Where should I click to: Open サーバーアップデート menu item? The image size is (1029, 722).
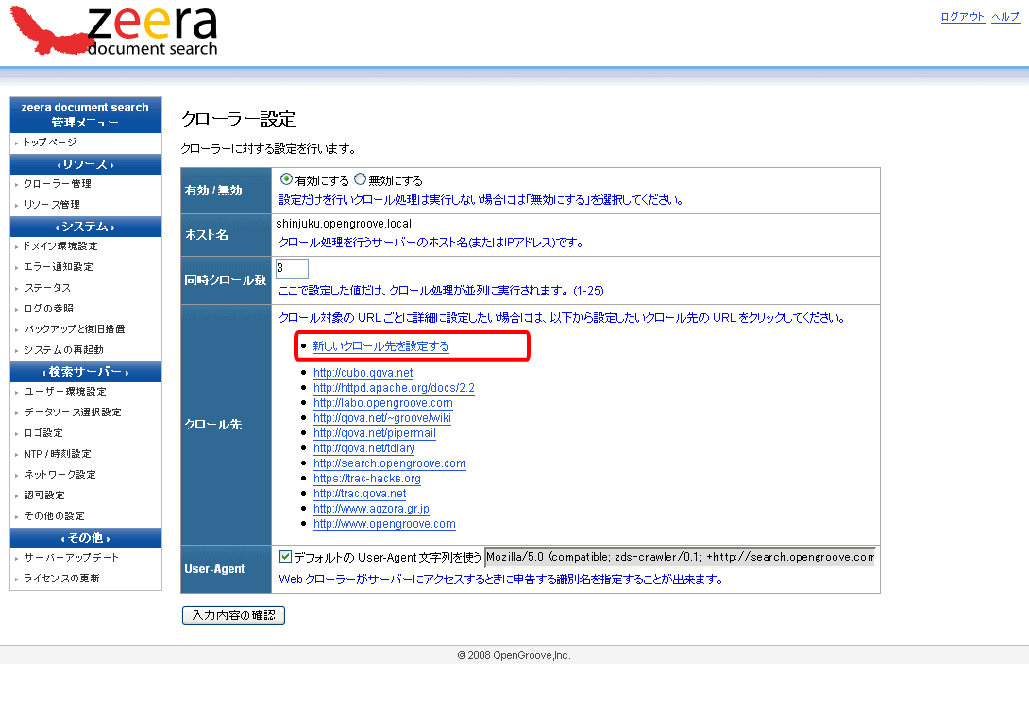pyautogui.click(x=71, y=557)
